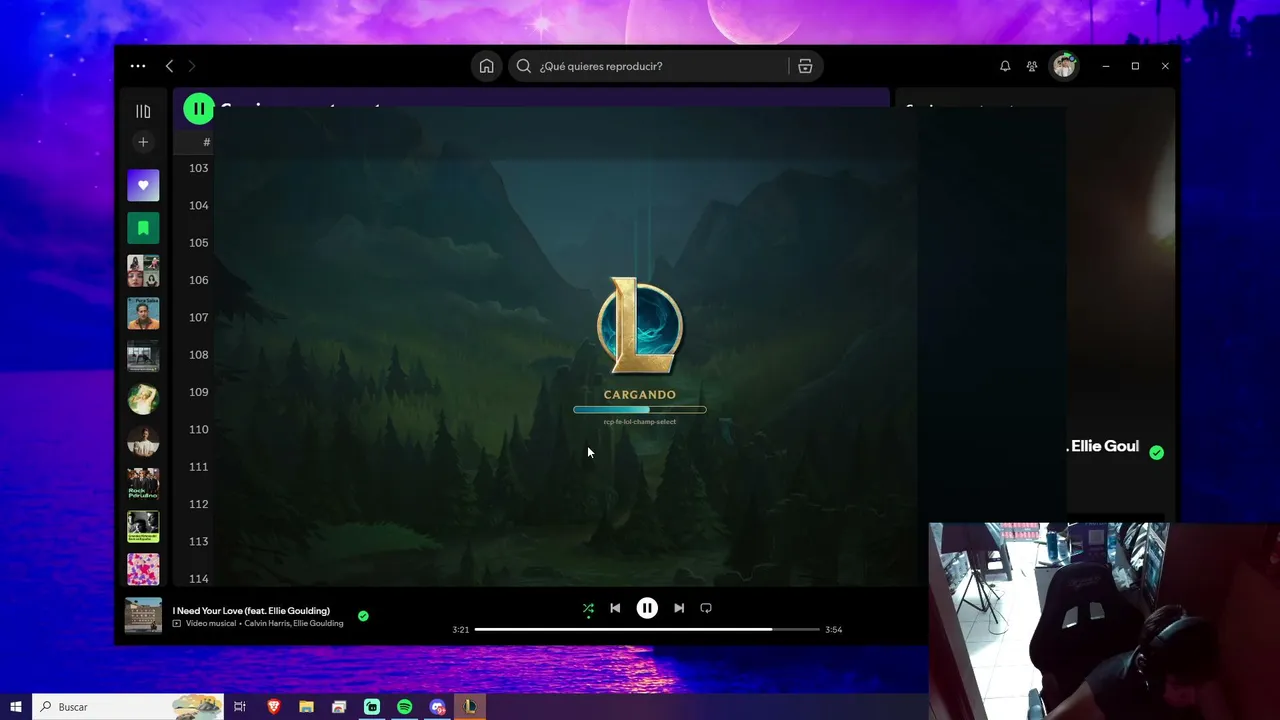The height and width of the screenshot is (720, 1280).
Task: Open the Spotify profile avatar menu
Action: pos(1063,66)
